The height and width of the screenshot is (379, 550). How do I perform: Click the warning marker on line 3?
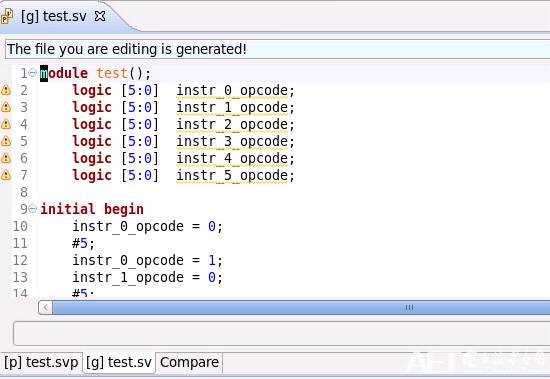pos(6,107)
